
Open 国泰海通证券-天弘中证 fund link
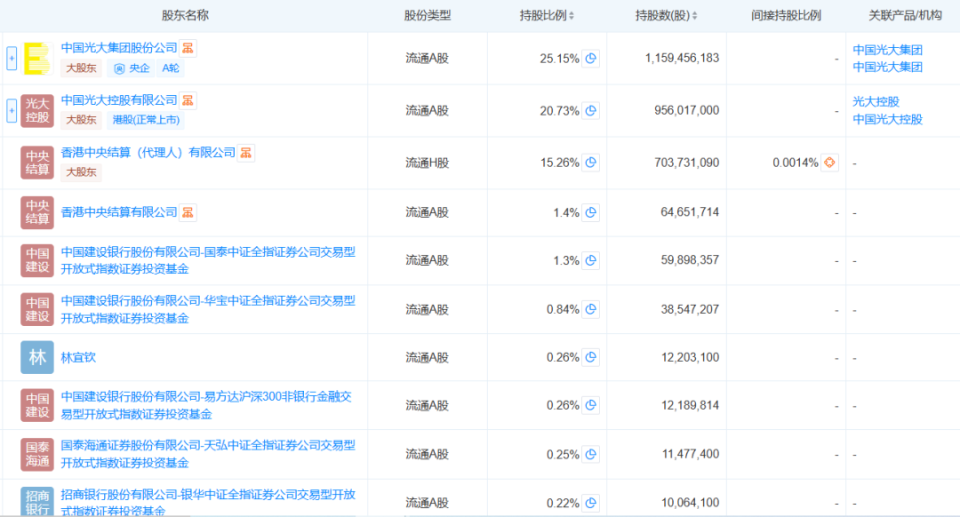208,454
